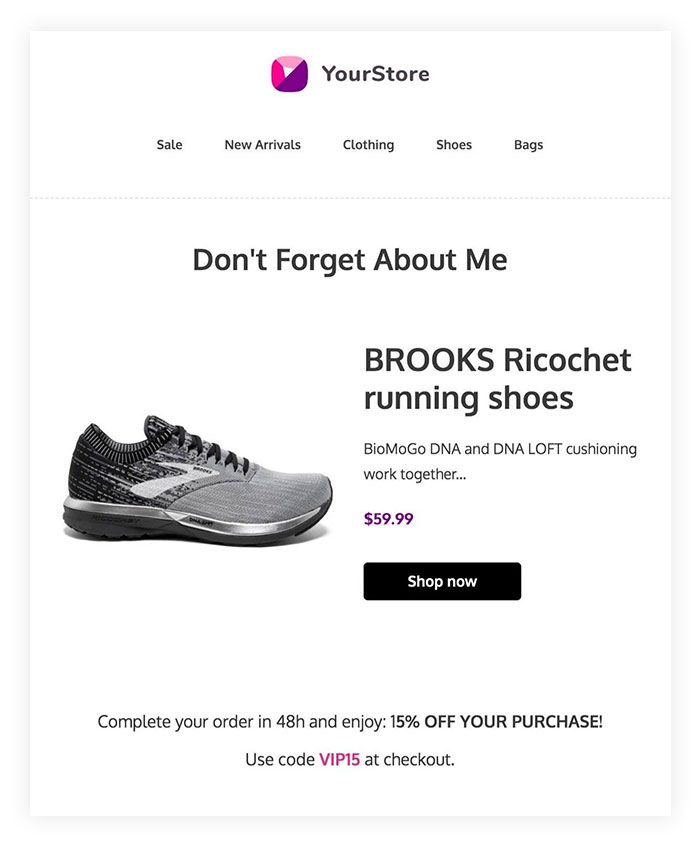The width and height of the screenshot is (700, 846).
Task: Select the "BROOKS Ricochet" title line
Action: (497, 359)
